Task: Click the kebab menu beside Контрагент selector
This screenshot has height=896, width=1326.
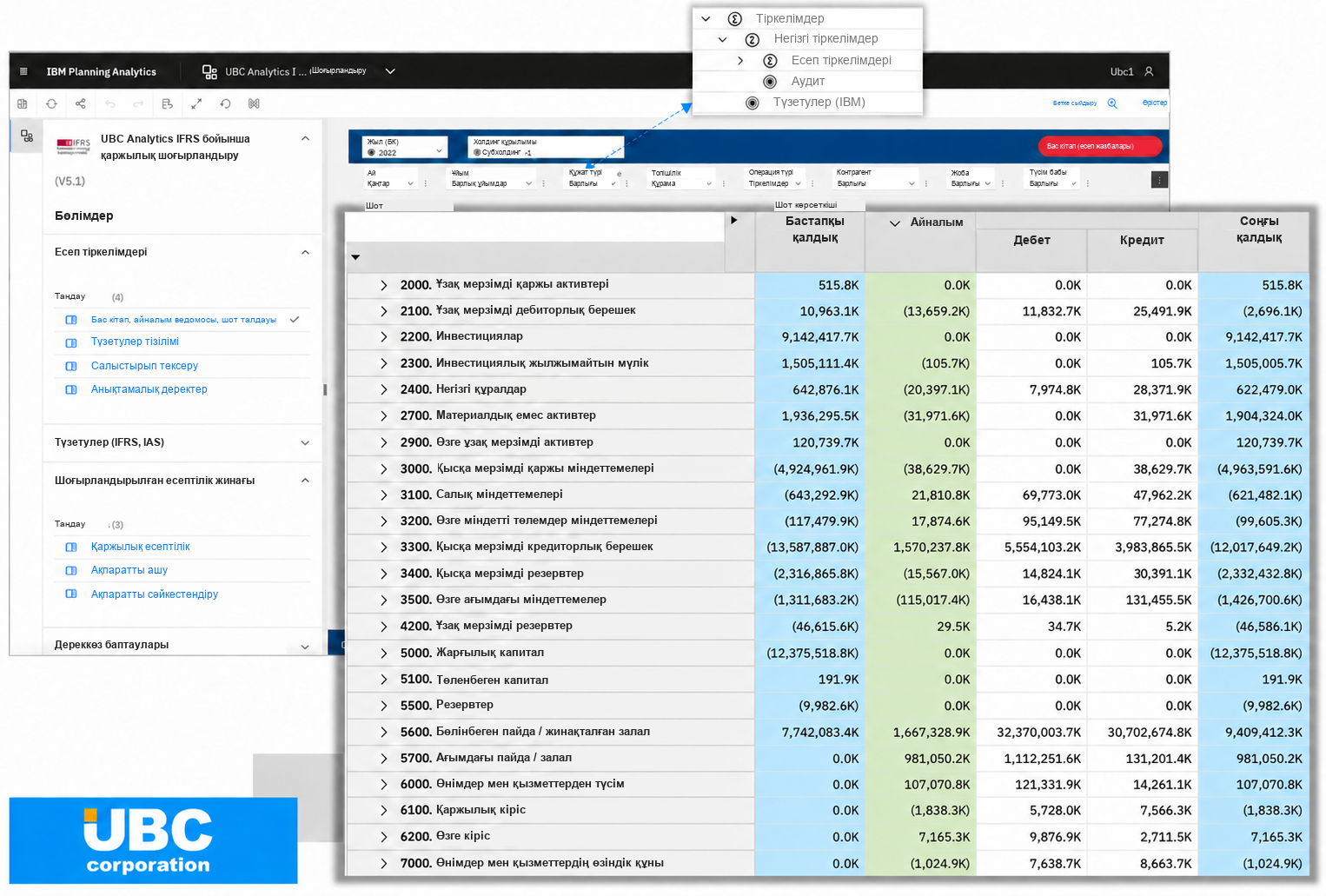Action: (926, 183)
